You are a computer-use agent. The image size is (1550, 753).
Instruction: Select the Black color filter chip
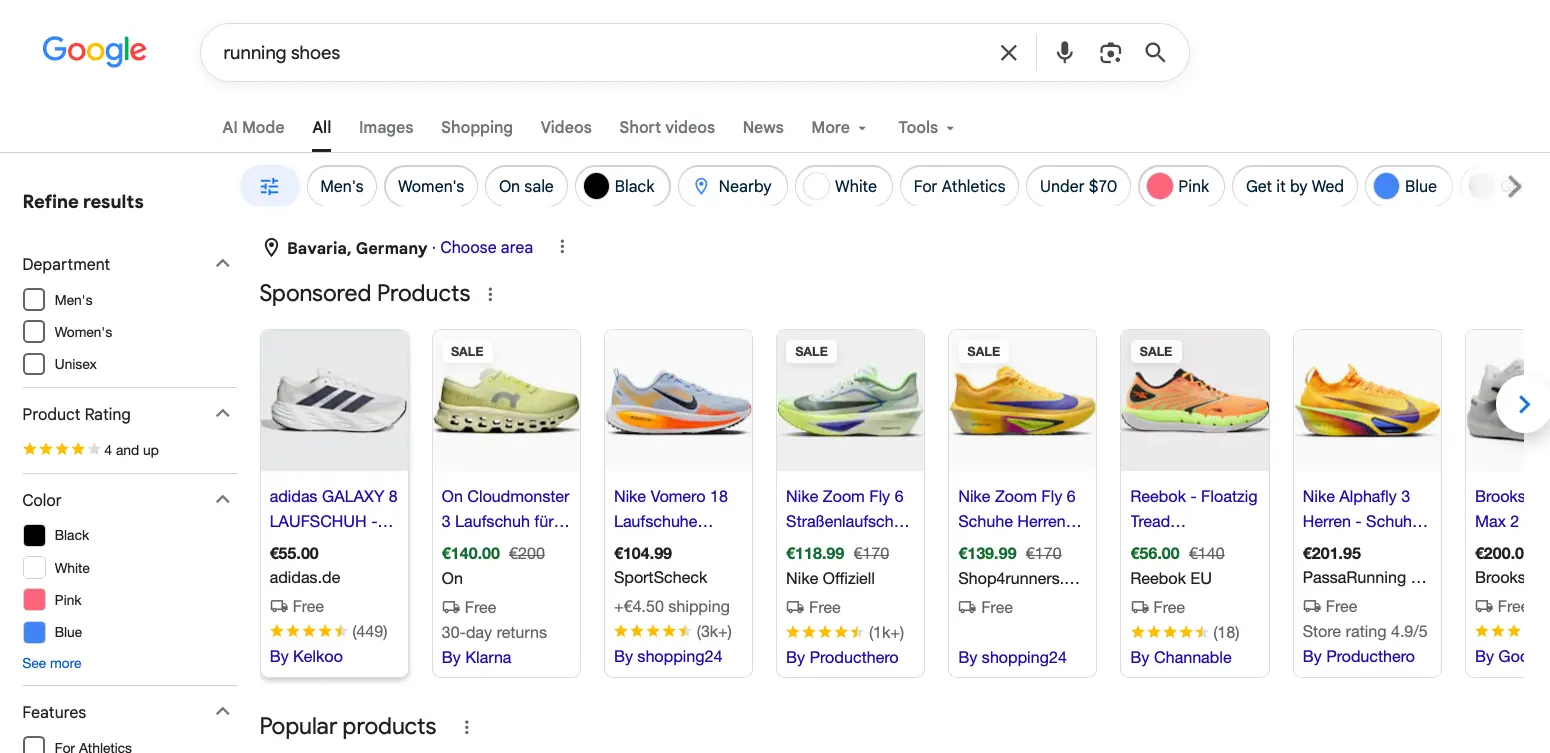[x=622, y=186]
